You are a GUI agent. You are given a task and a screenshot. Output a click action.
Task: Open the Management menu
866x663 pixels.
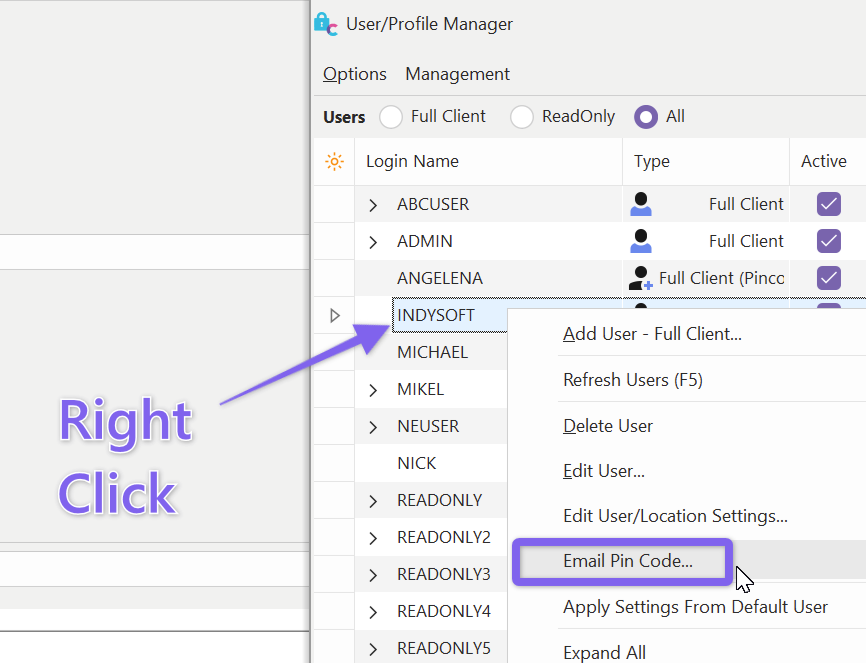coord(457,74)
